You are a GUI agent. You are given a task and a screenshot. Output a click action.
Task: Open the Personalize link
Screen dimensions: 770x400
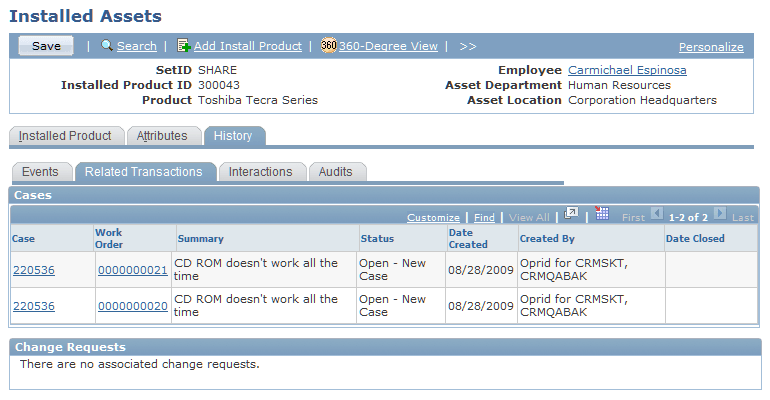click(711, 47)
